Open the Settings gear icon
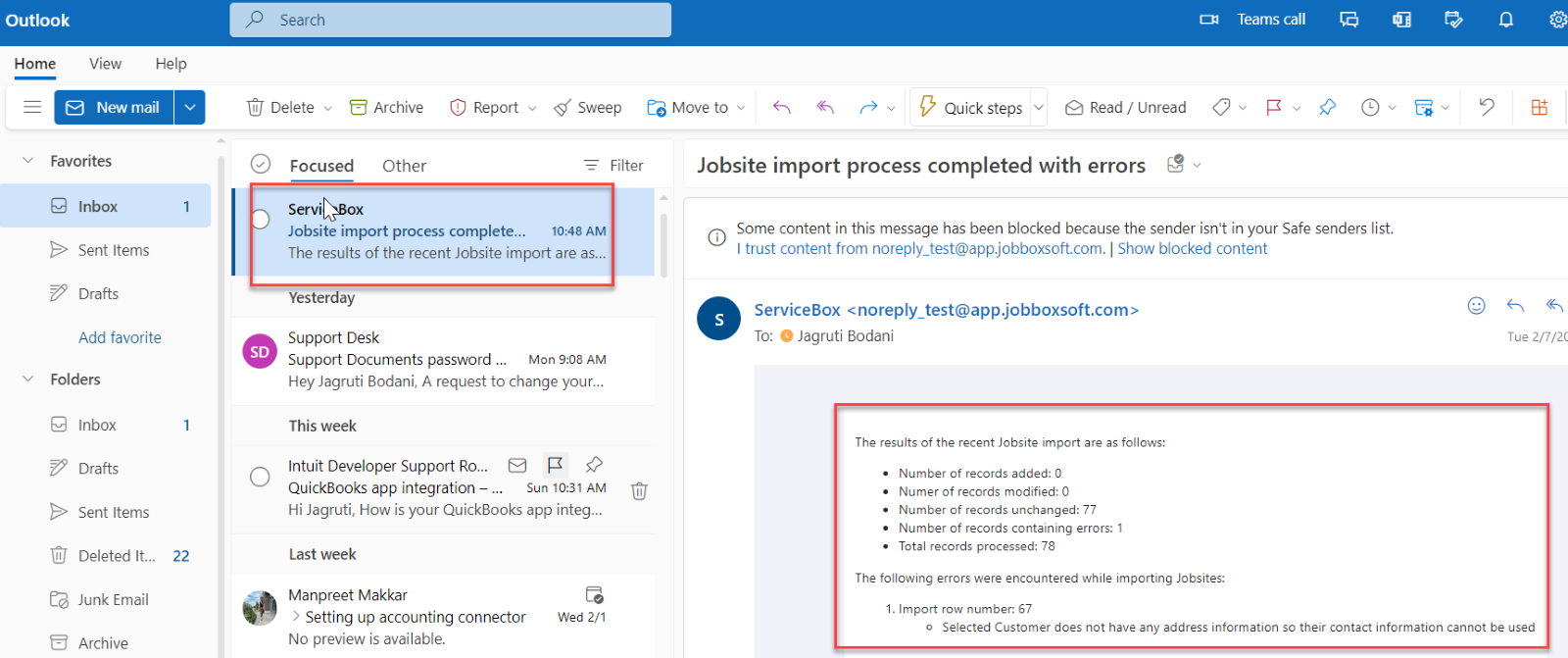1568x658 pixels. pyautogui.click(x=1557, y=20)
